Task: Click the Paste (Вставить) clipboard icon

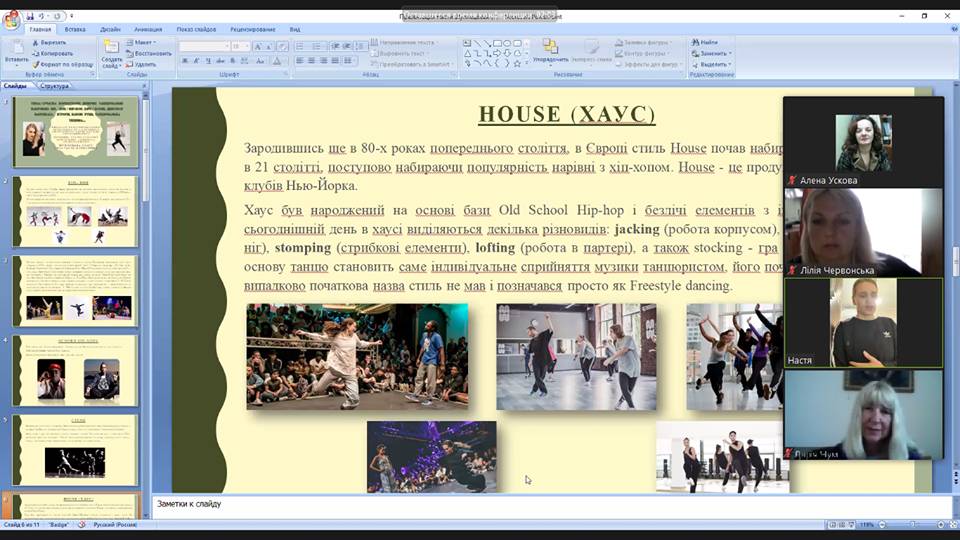Action: (16, 49)
